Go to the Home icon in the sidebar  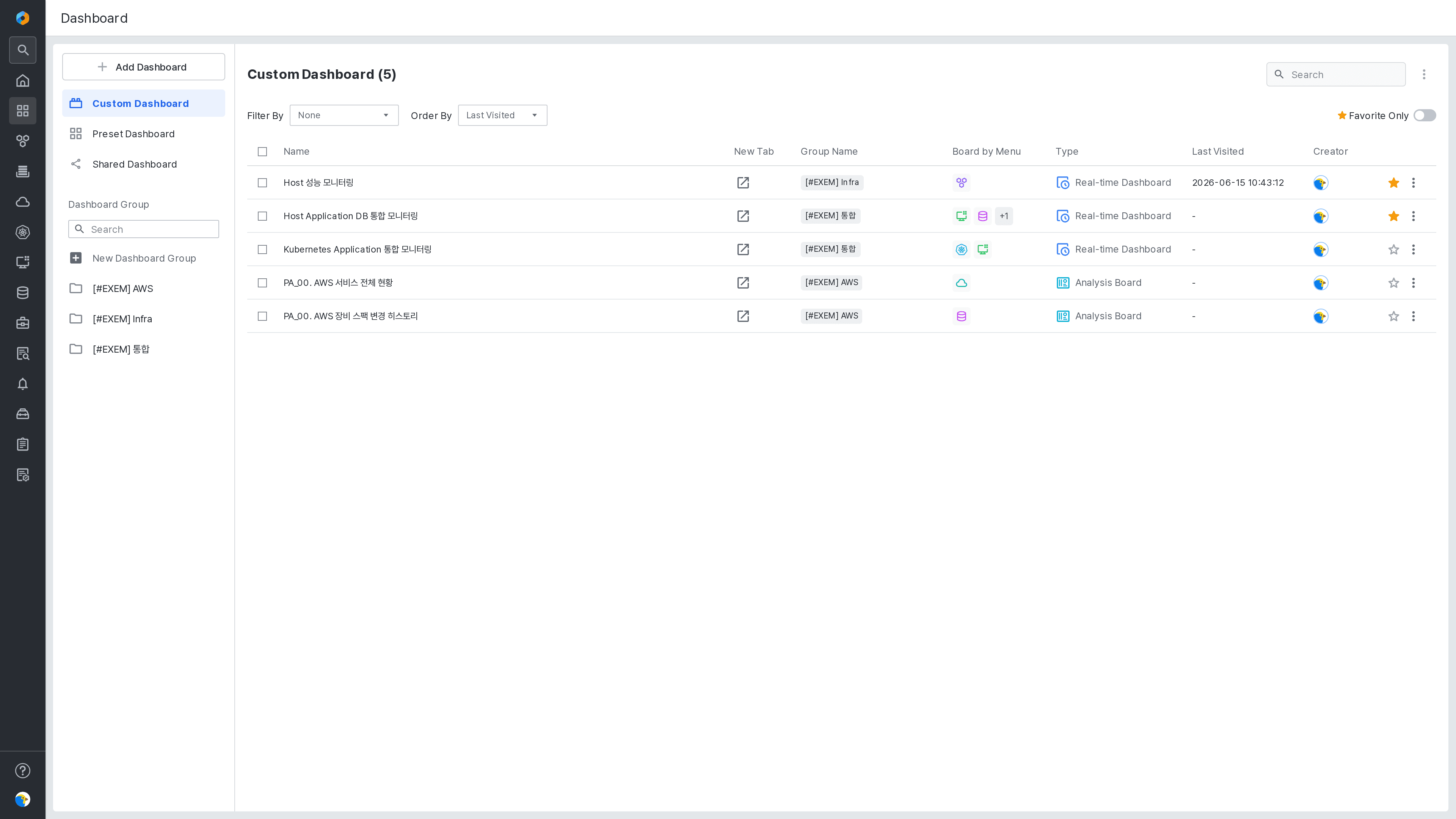click(23, 81)
